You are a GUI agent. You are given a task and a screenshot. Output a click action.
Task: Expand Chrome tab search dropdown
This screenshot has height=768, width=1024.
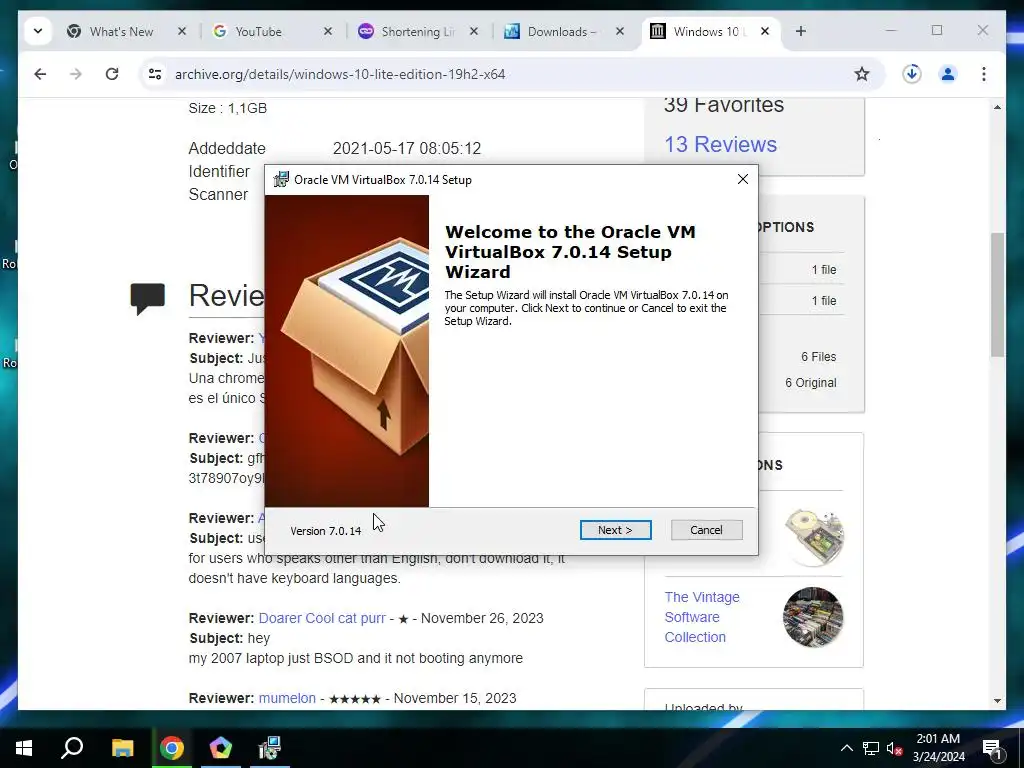[x=38, y=31]
